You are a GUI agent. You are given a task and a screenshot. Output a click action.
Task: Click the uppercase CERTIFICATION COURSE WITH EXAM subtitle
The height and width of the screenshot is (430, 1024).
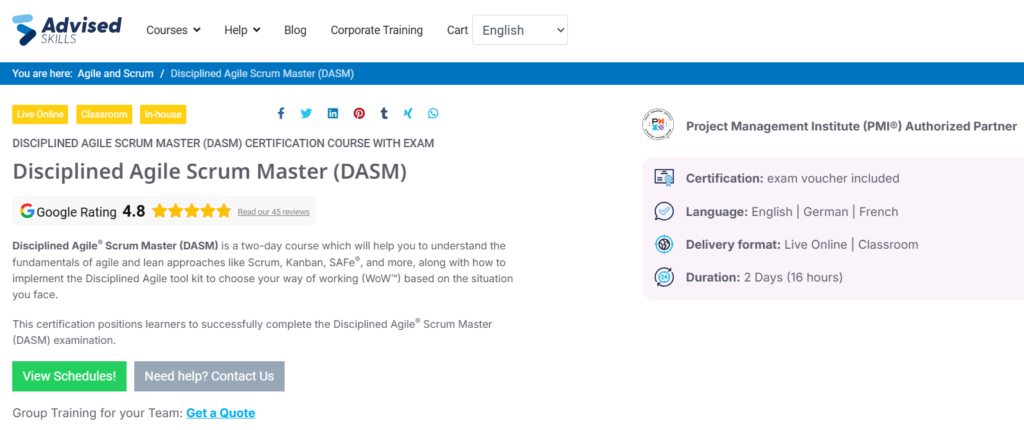223,143
